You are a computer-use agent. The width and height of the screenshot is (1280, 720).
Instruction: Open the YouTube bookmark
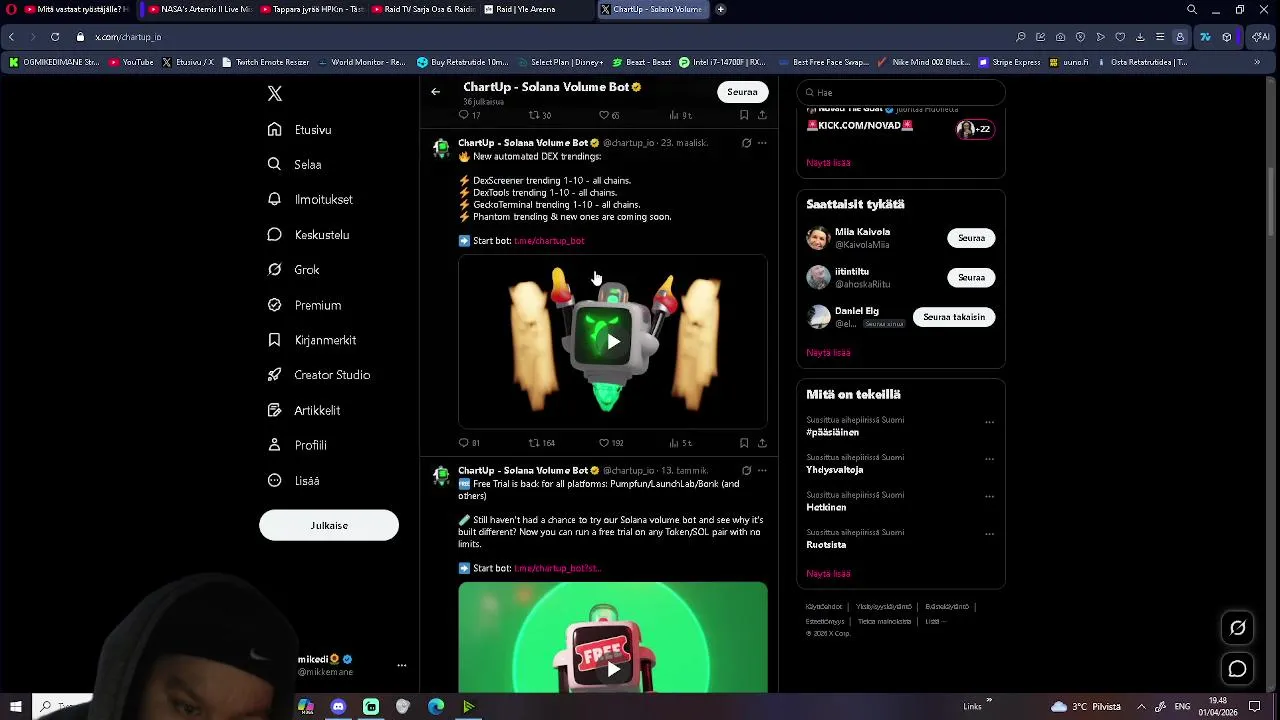[x=131, y=62]
